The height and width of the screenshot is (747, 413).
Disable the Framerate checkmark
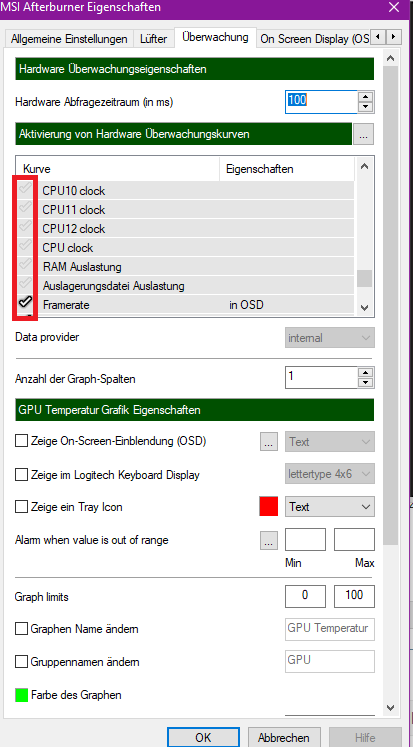click(25, 303)
